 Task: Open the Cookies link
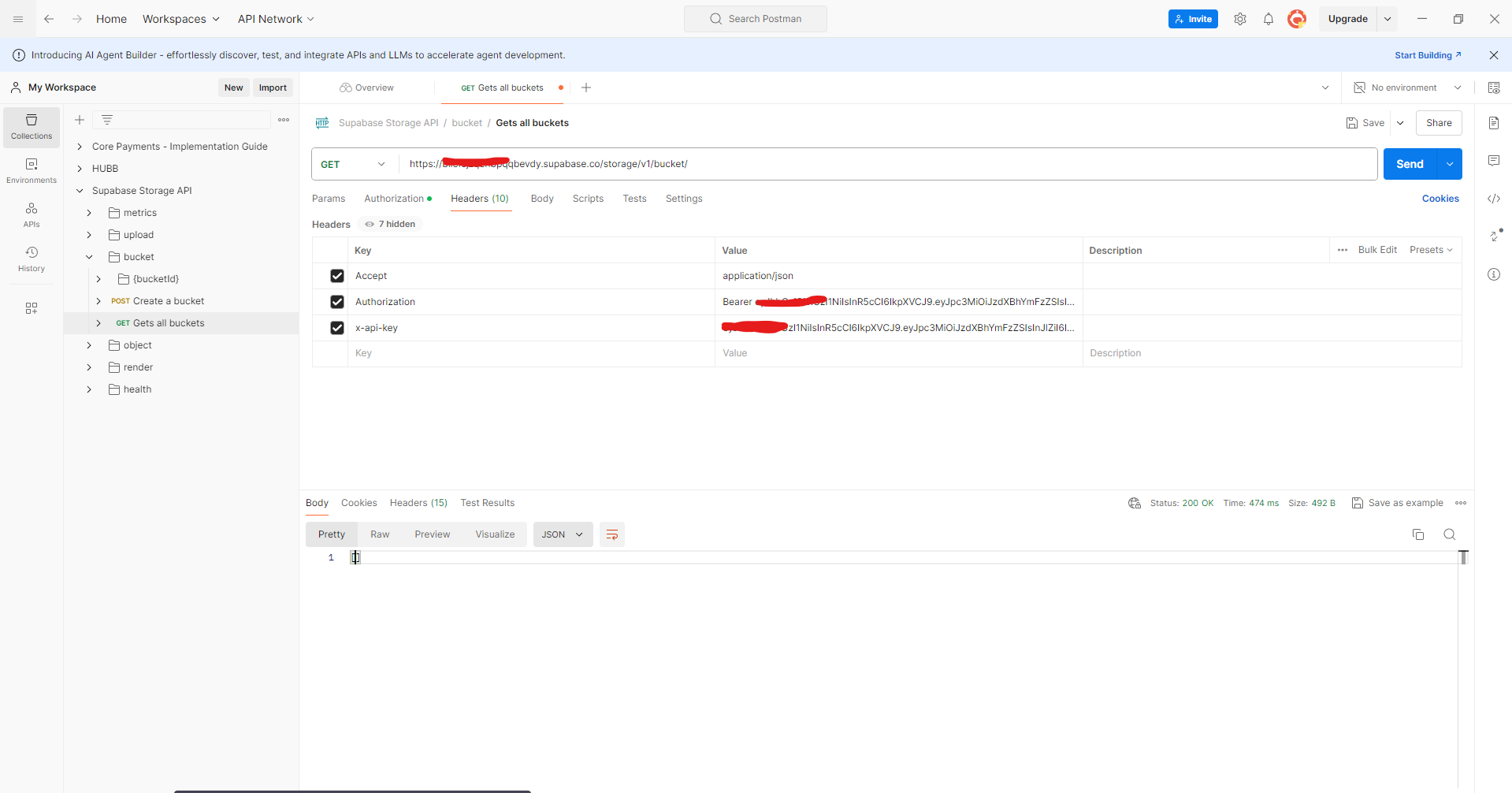coord(1440,199)
